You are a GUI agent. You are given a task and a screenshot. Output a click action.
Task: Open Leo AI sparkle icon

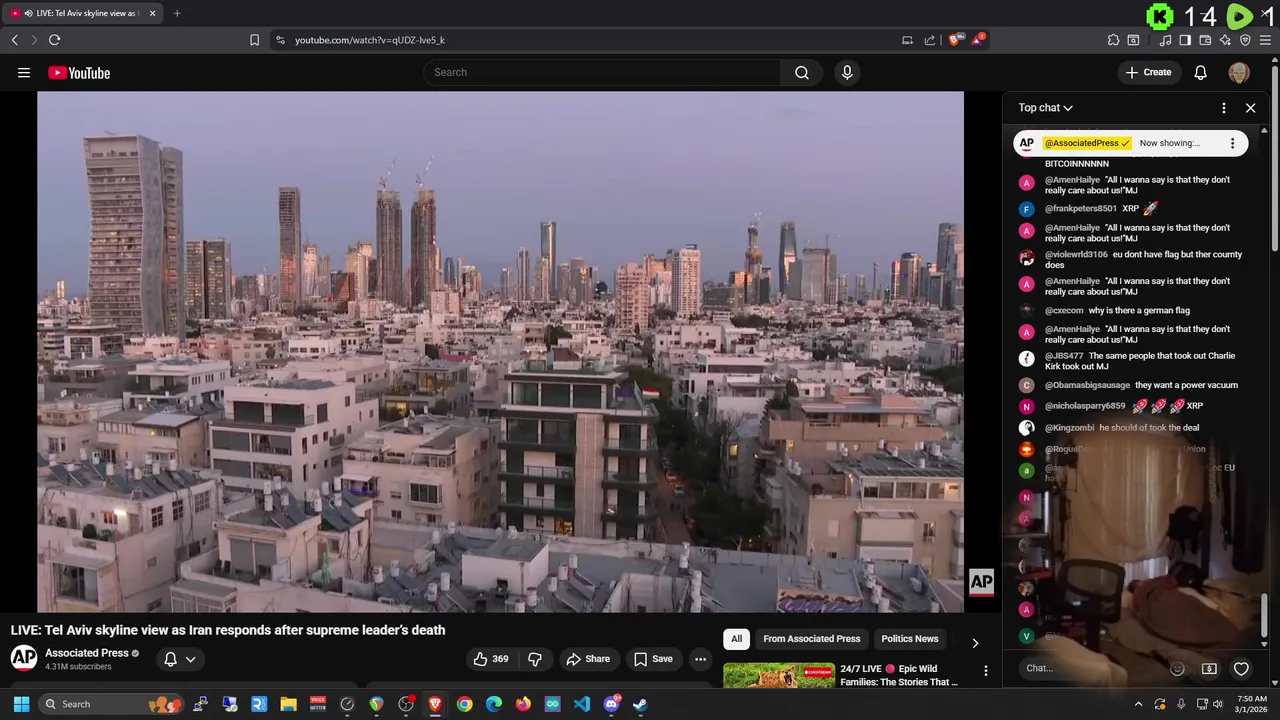(1225, 40)
